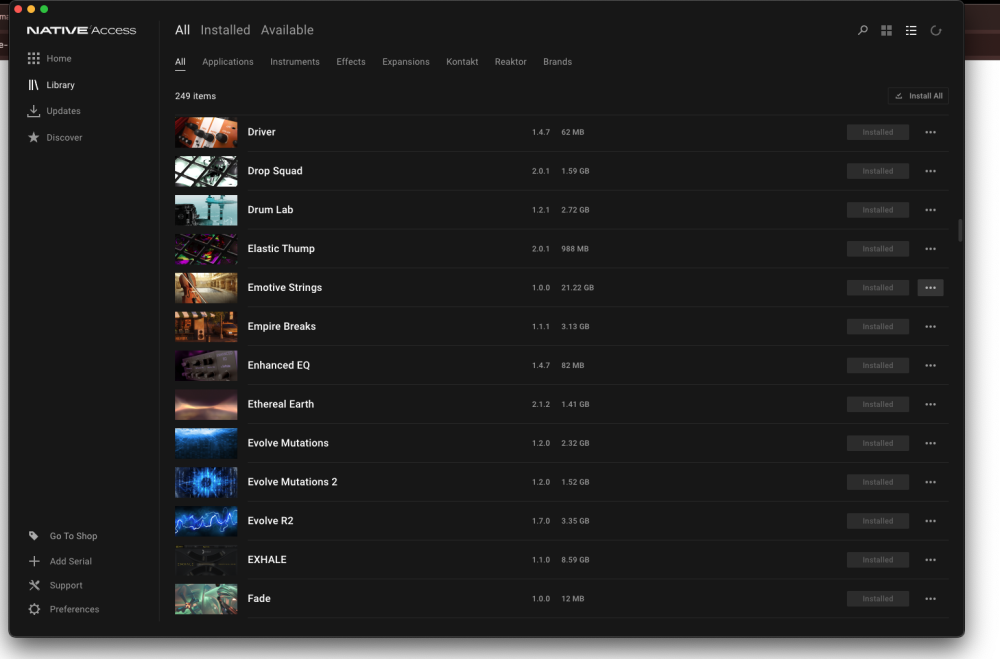The height and width of the screenshot is (659, 1000).
Task: Open more options for Evolve Mutations 2
Action: pyautogui.click(x=930, y=482)
